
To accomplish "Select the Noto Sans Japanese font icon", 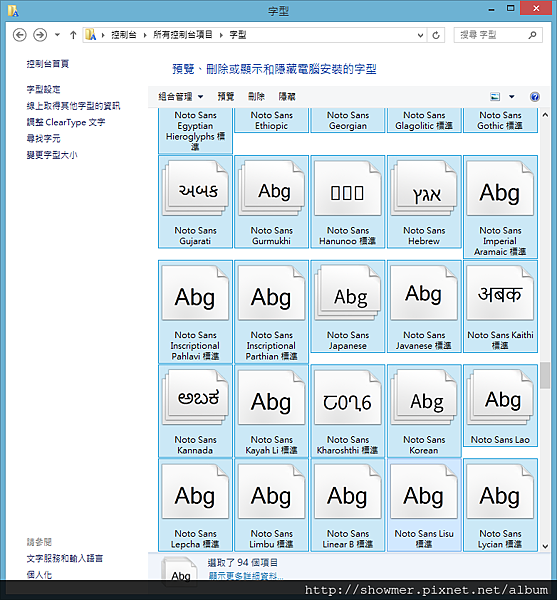I will [x=347, y=293].
